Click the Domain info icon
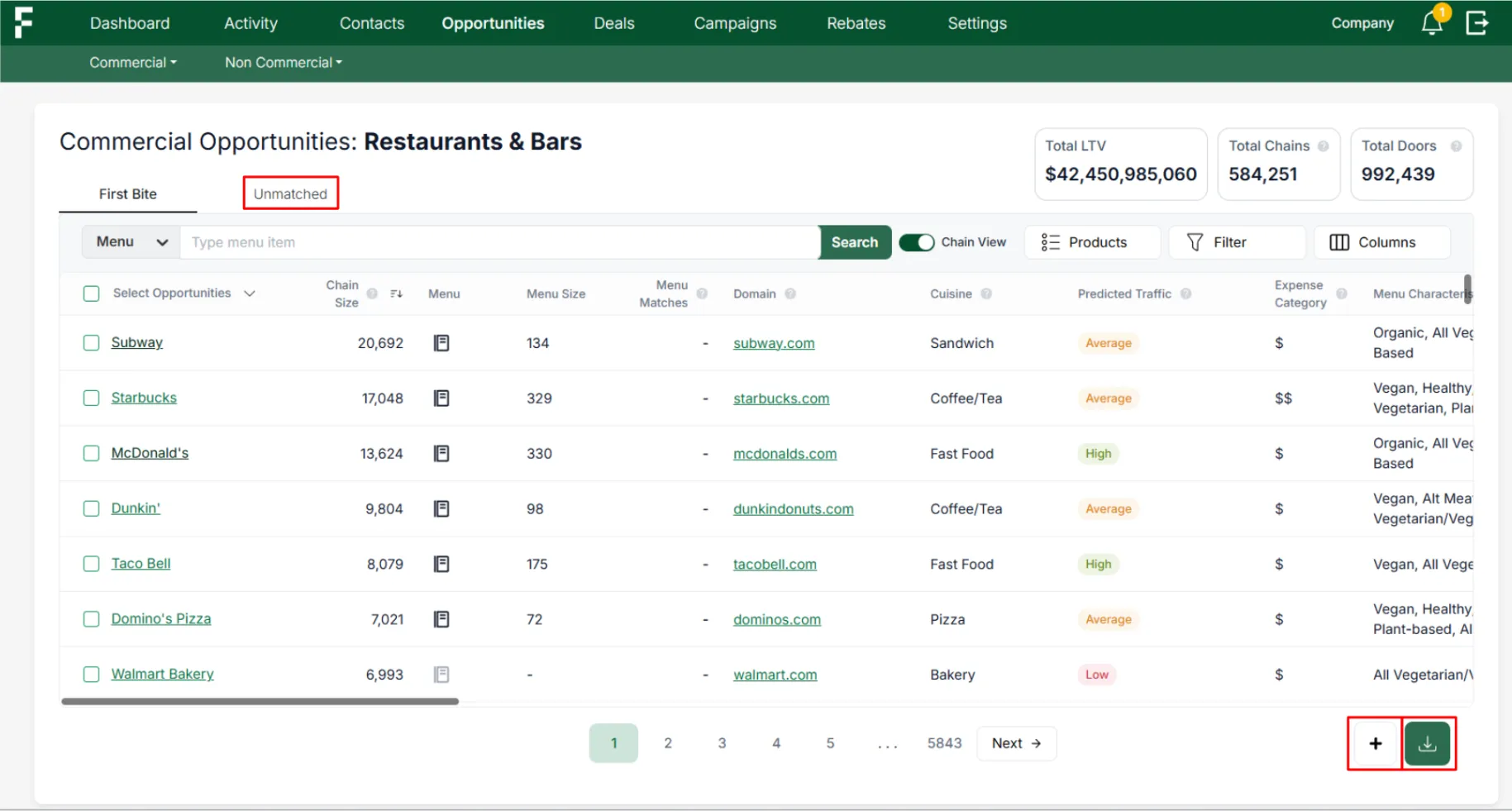The width and height of the screenshot is (1512, 811). tap(790, 293)
